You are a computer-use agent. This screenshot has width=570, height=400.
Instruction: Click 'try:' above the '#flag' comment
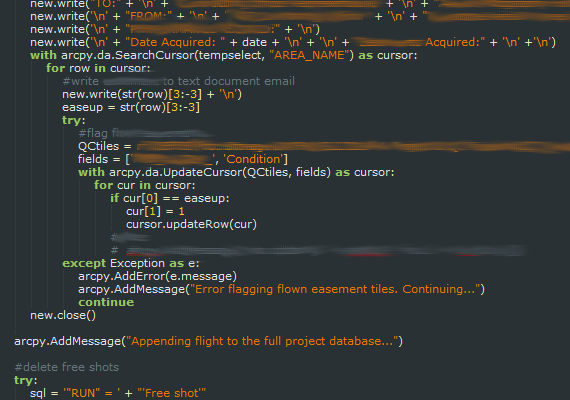point(73,120)
